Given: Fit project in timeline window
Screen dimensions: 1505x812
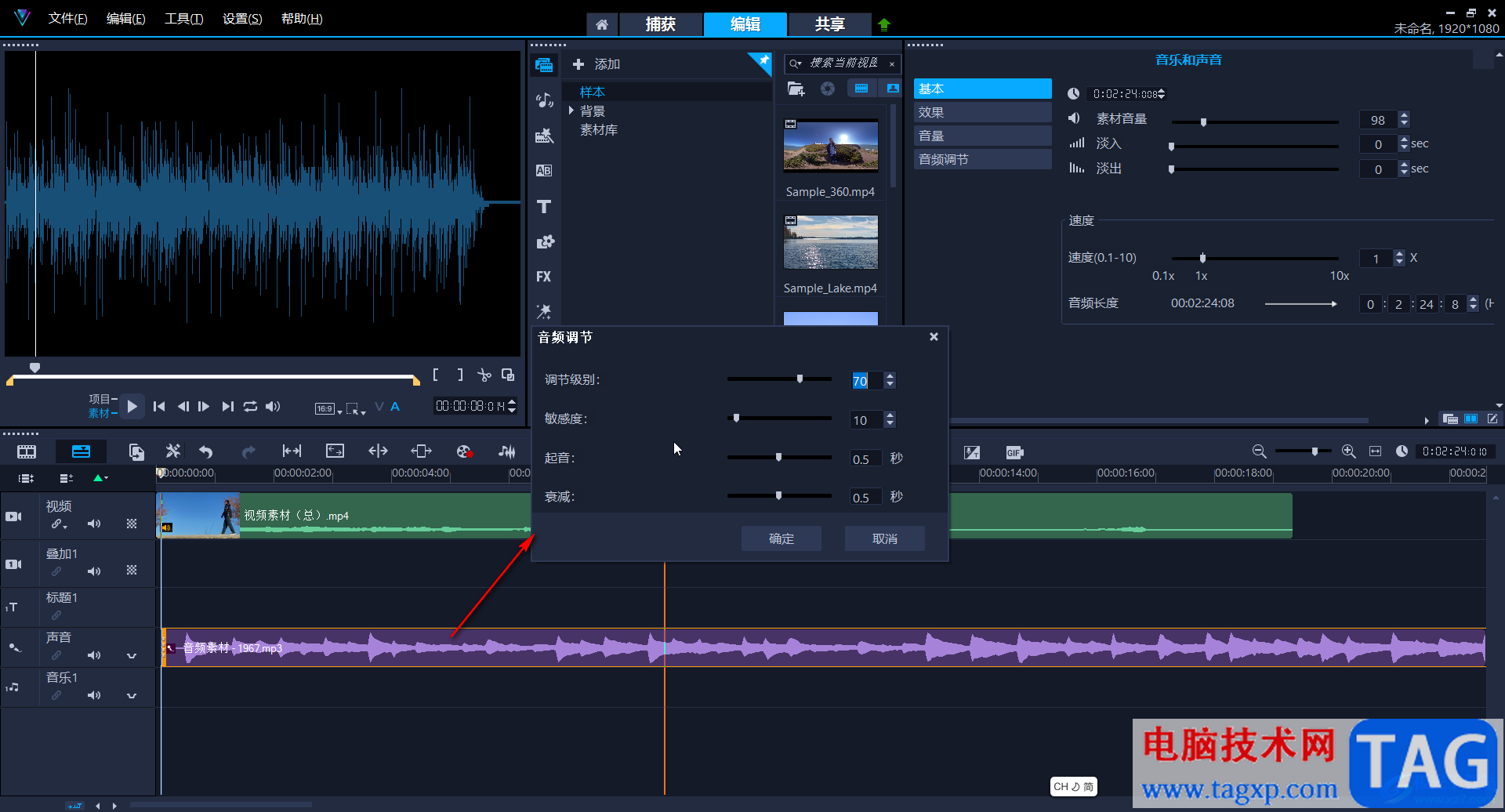Looking at the screenshot, I should (x=1375, y=451).
